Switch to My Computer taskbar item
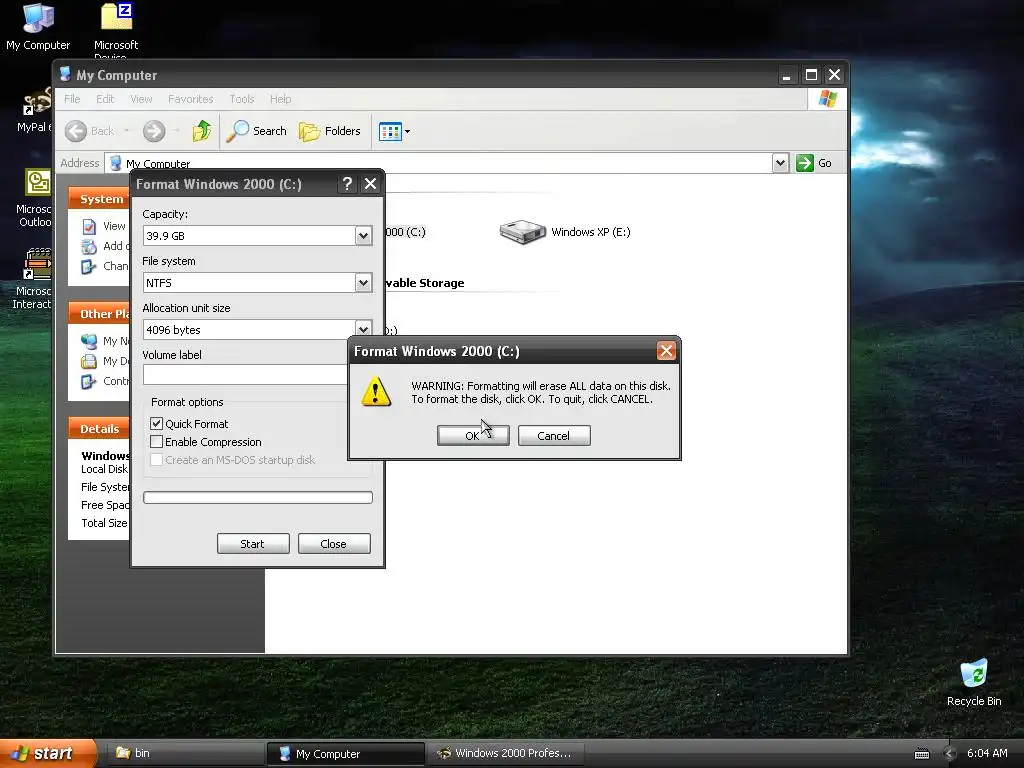This screenshot has height=768, width=1024. tap(345, 754)
